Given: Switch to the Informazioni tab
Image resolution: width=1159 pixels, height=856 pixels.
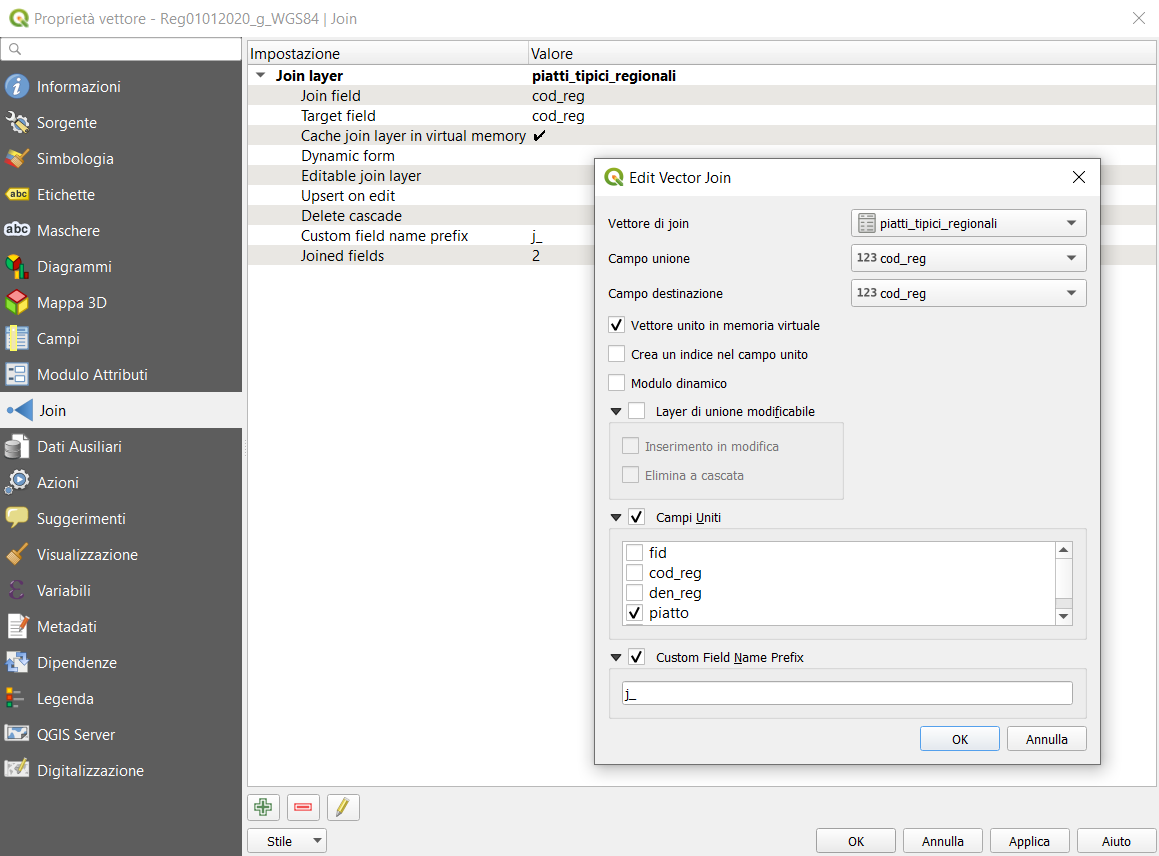Looking at the screenshot, I should tap(78, 87).
